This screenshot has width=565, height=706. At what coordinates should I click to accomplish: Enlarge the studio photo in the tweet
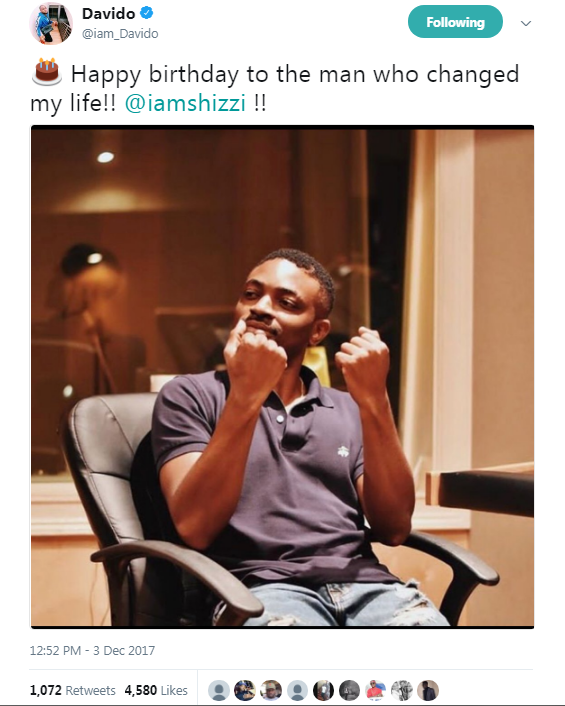tap(282, 376)
